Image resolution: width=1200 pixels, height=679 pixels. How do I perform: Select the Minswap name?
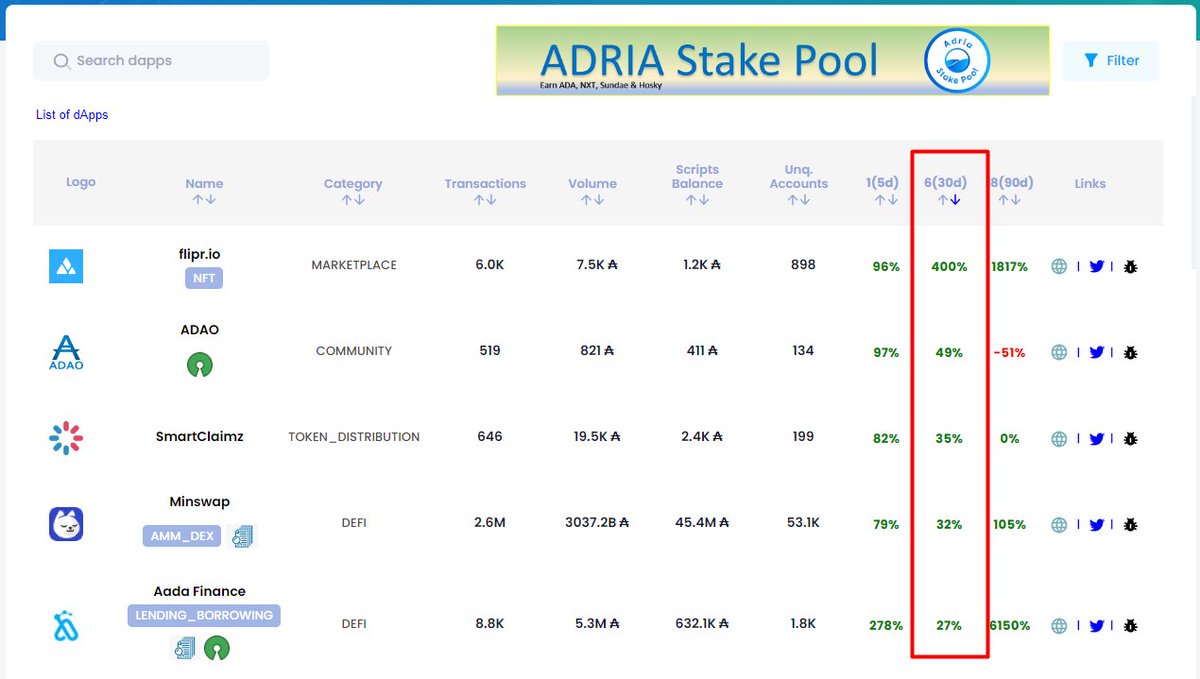pos(200,502)
